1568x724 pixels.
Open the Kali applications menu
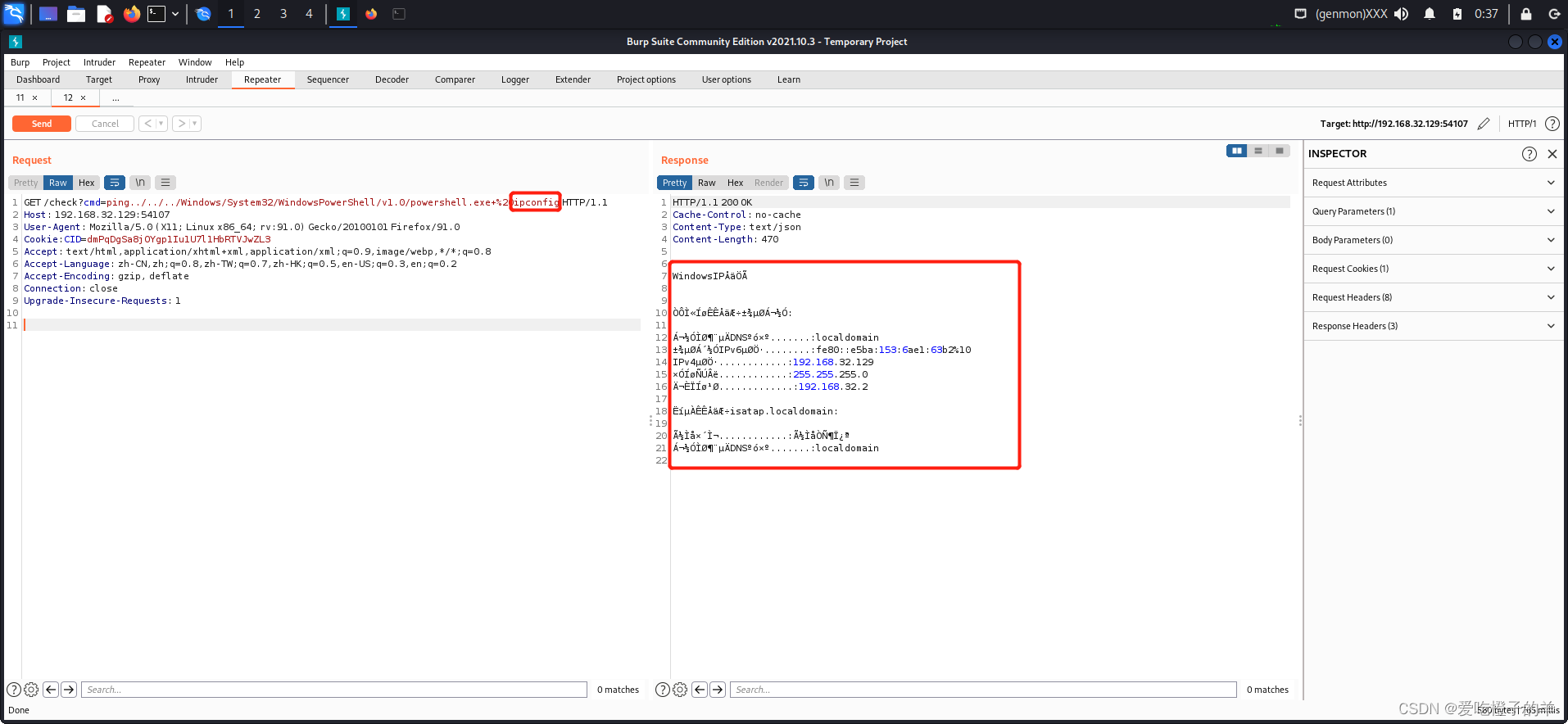14,14
